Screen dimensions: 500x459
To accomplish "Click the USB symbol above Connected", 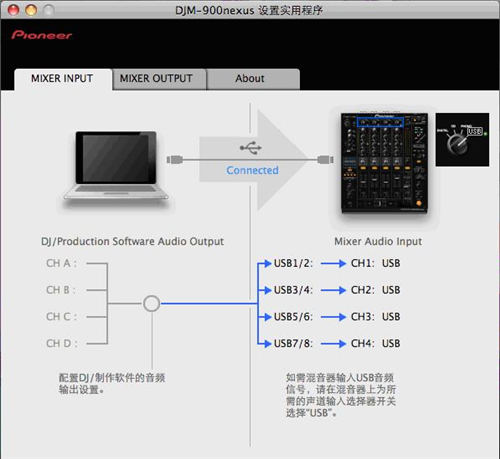I will click(251, 148).
